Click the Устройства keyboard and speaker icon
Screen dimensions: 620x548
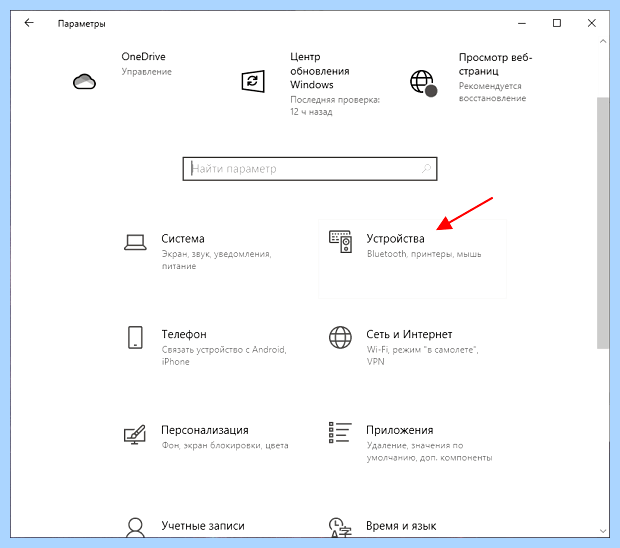(x=340, y=242)
